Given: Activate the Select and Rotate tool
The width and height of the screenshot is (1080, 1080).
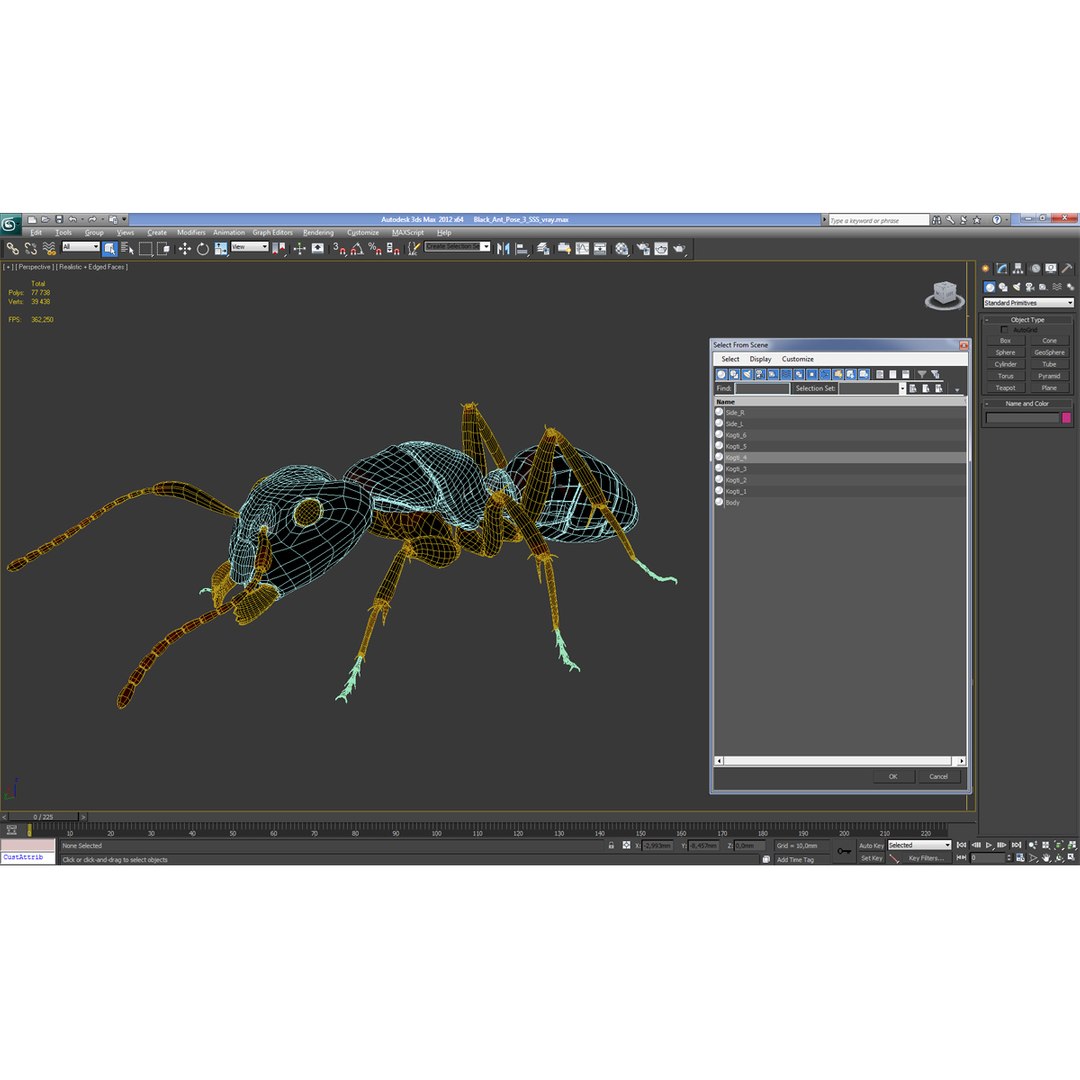Looking at the screenshot, I should pos(202,249).
